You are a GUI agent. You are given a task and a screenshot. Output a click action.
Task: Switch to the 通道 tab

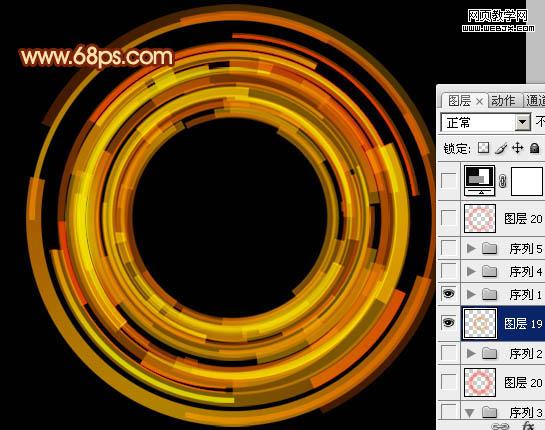point(535,101)
